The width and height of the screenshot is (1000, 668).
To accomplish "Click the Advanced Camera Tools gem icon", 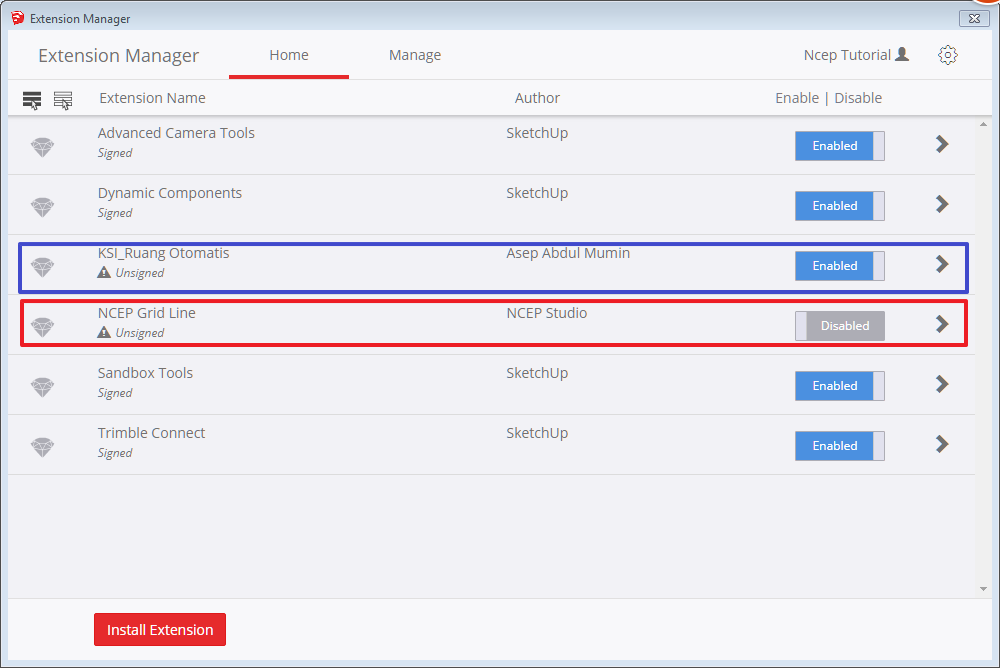I will 43,147.
